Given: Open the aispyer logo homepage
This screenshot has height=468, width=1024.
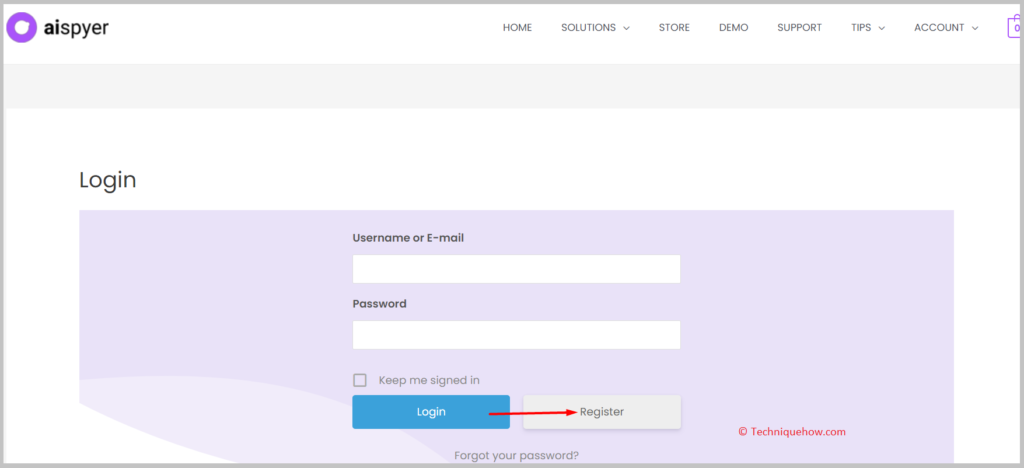Looking at the screenshot, I should 57,27.
